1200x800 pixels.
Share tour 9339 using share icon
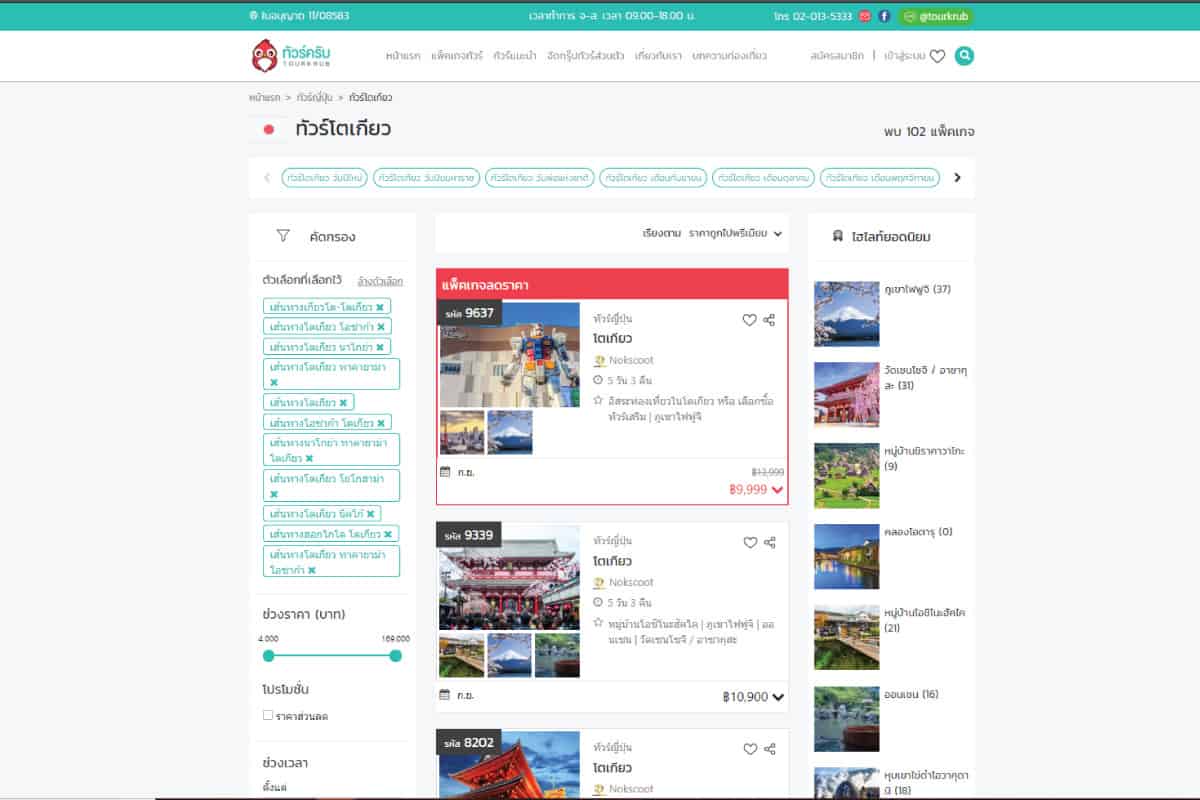click(769, 543)
